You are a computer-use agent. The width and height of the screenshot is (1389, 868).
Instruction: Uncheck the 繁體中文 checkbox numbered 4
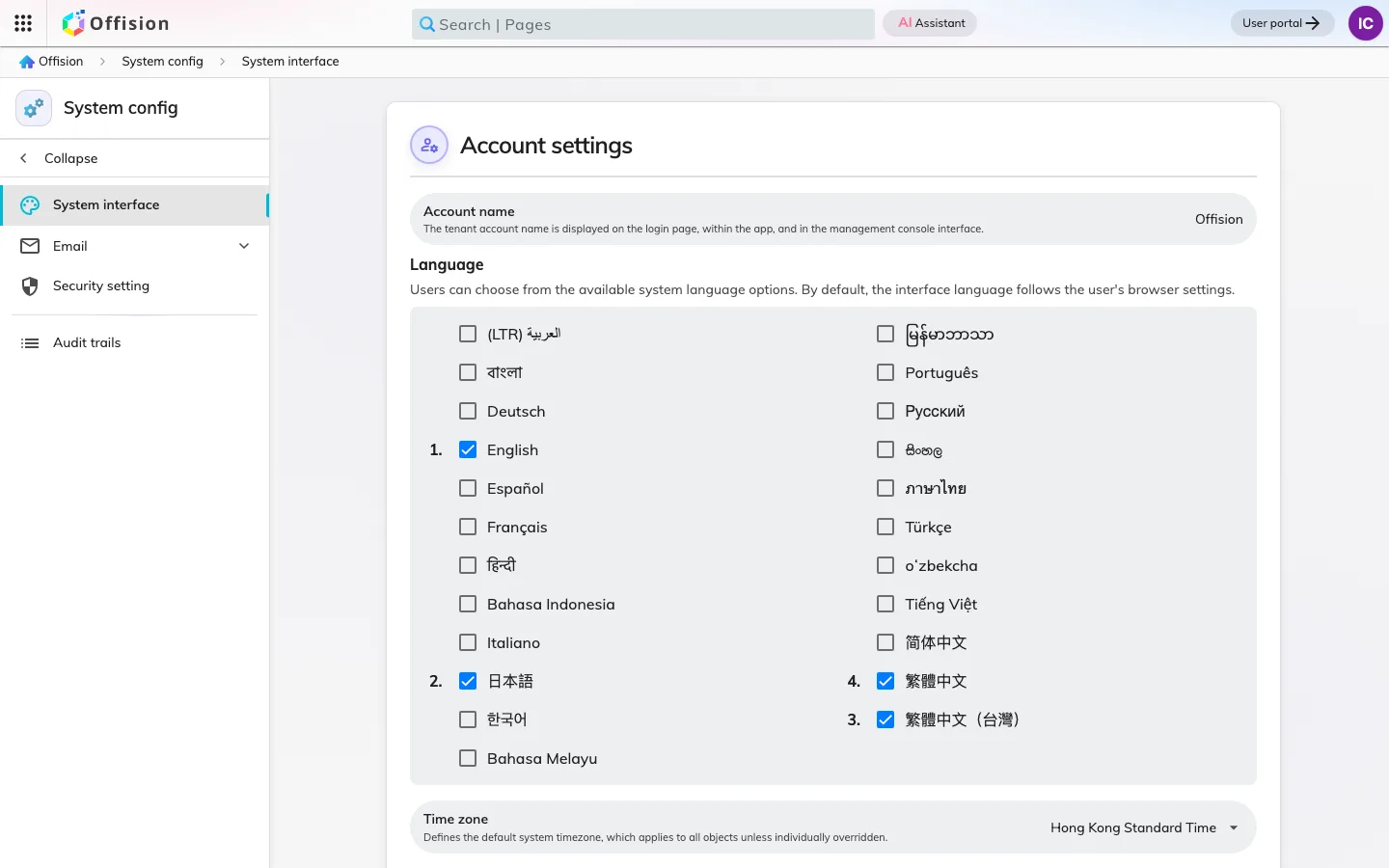(885, 681)
